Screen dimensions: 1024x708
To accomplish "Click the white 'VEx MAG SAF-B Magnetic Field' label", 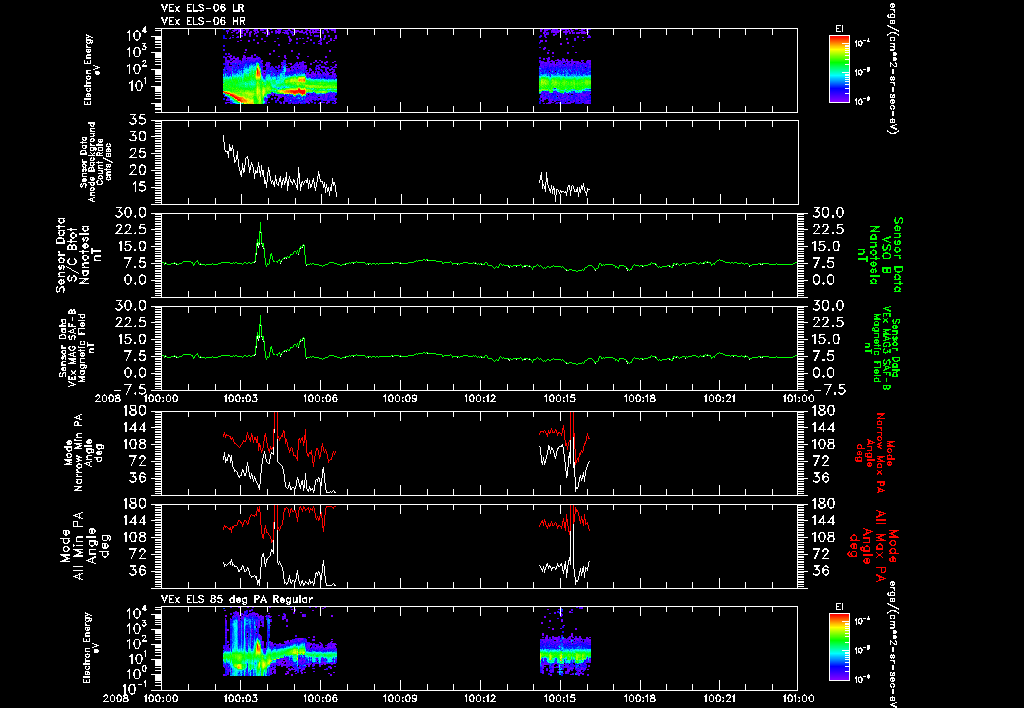I will click(x=77, y=347).
